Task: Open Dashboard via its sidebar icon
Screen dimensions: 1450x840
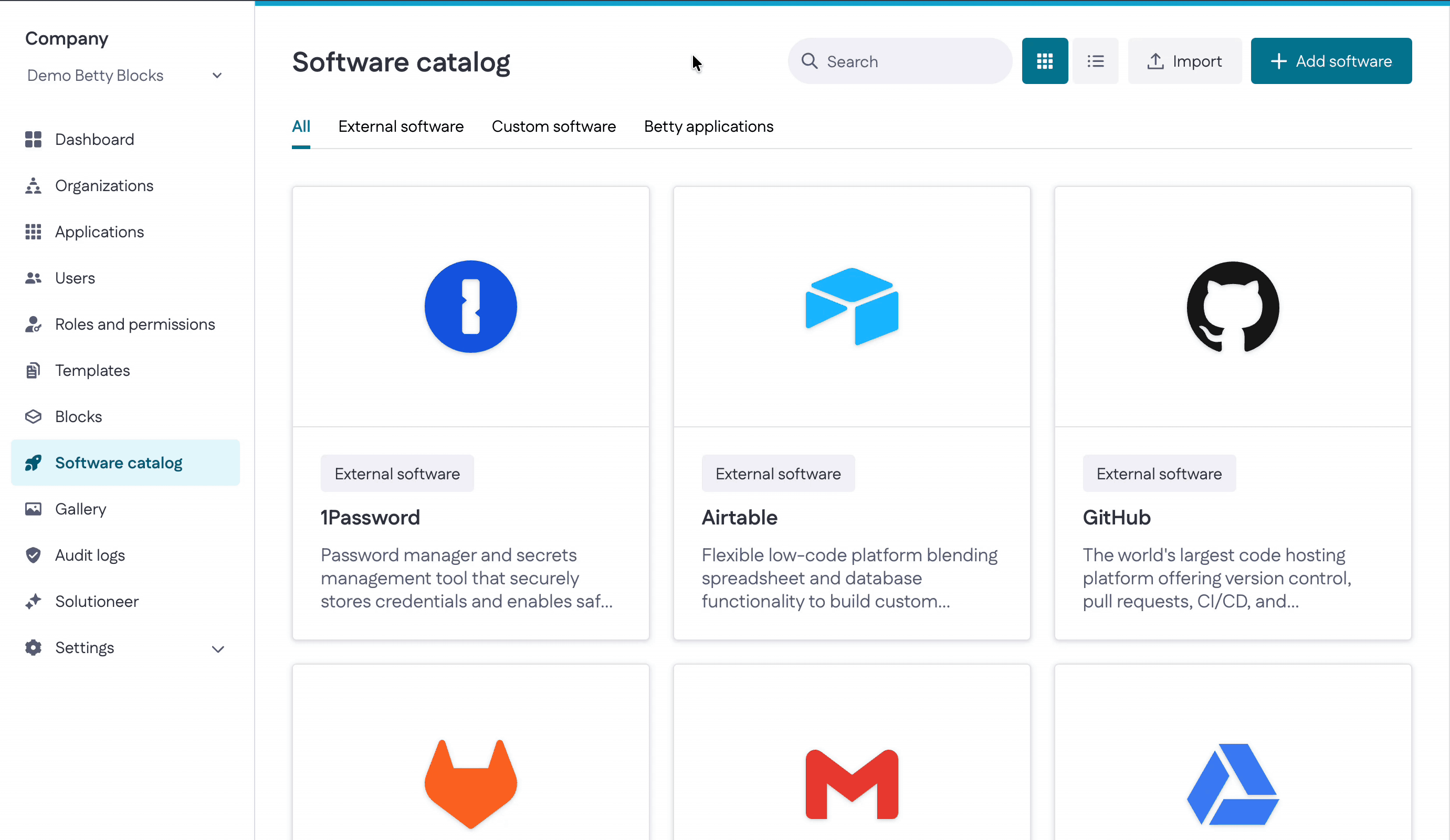Action: (34, 139)
